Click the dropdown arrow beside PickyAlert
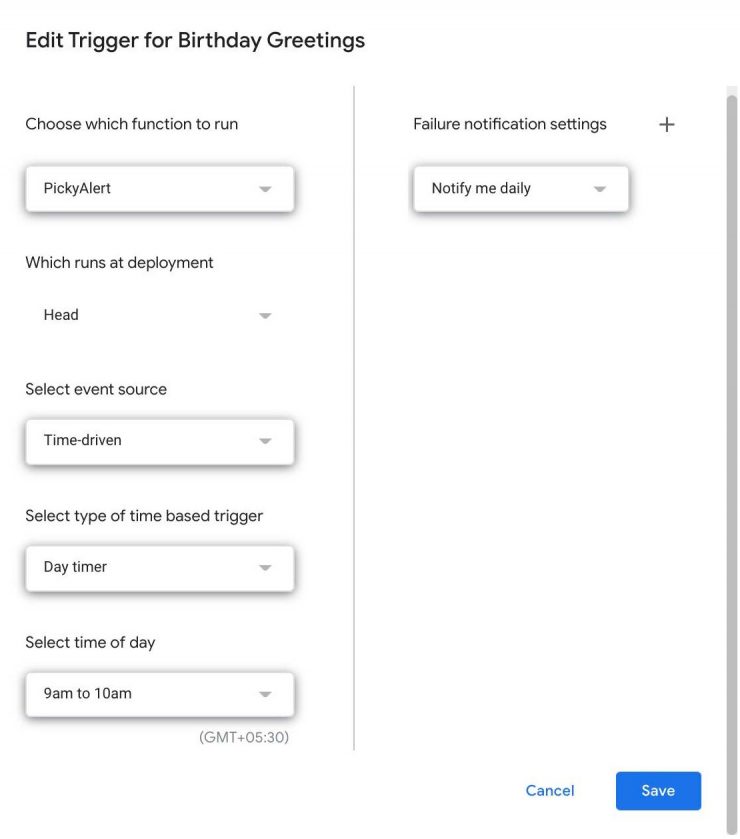This screenshot has height=839, width=740. (265, 188)
